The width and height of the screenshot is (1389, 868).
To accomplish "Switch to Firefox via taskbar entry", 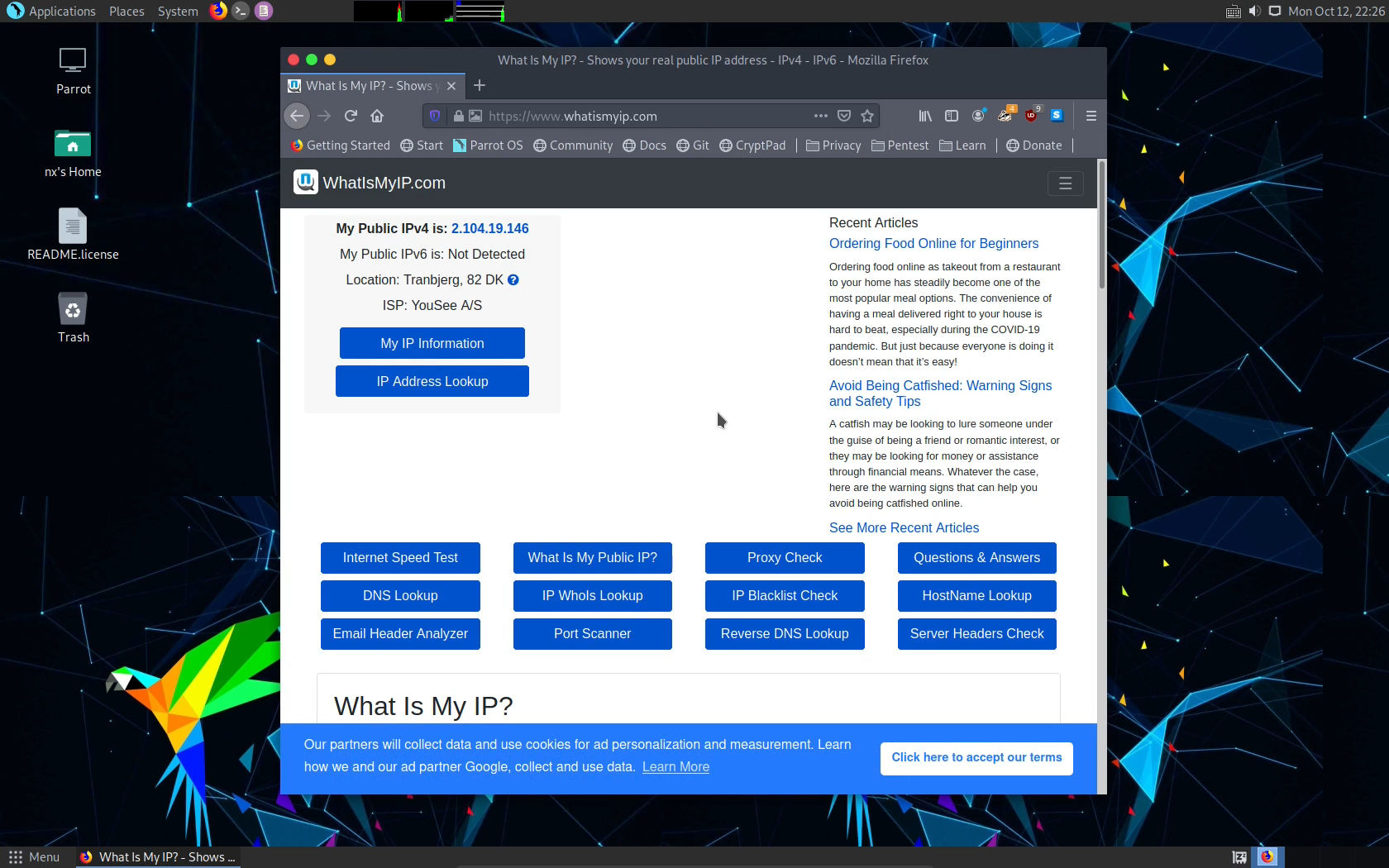I will 158,857.
